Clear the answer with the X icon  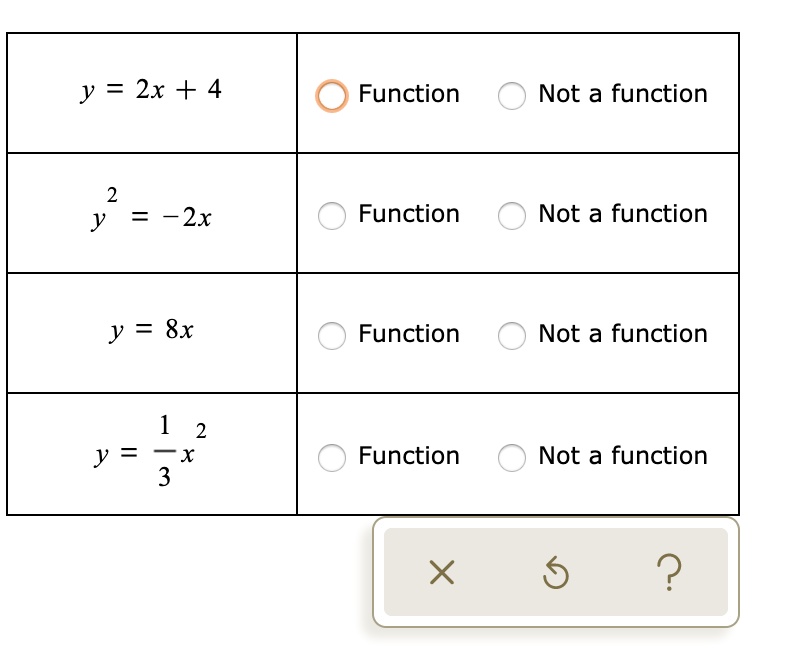point(441,572)
